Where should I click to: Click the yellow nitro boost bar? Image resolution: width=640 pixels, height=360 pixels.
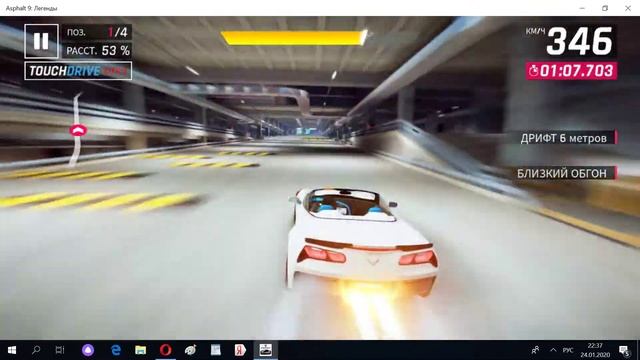coord(294,38)
